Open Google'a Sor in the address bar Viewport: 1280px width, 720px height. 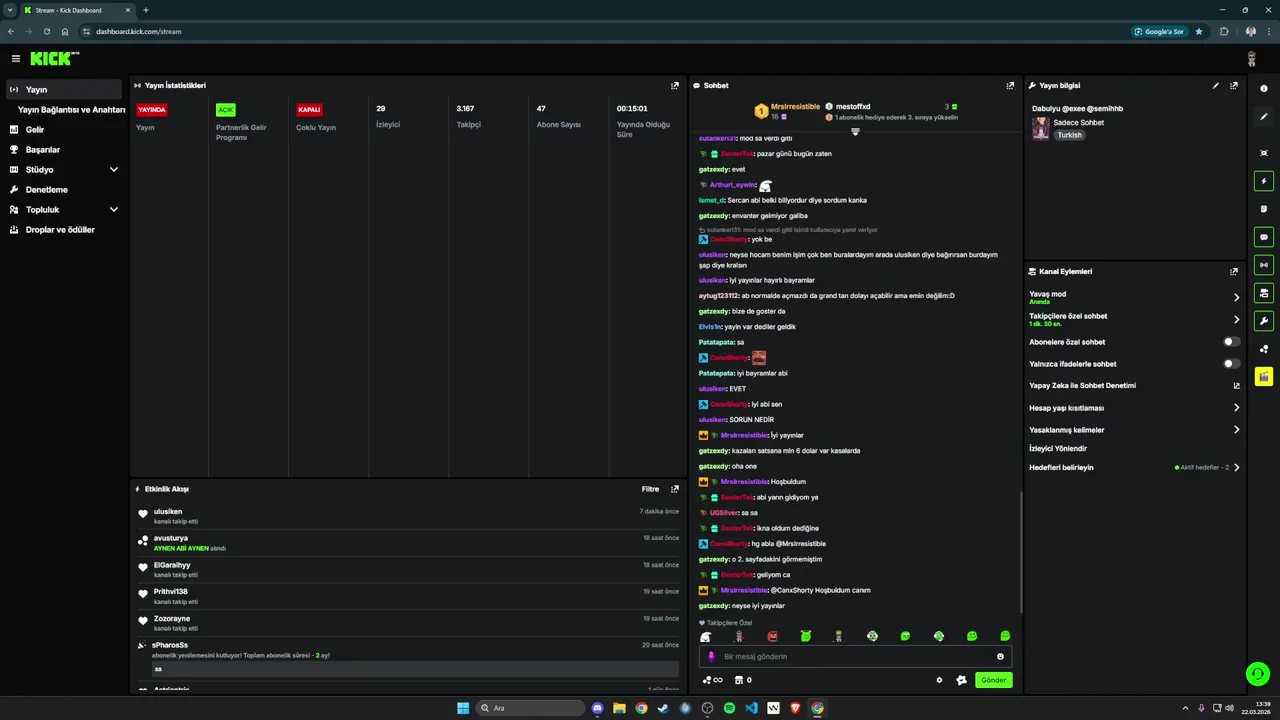point(1160,31)
